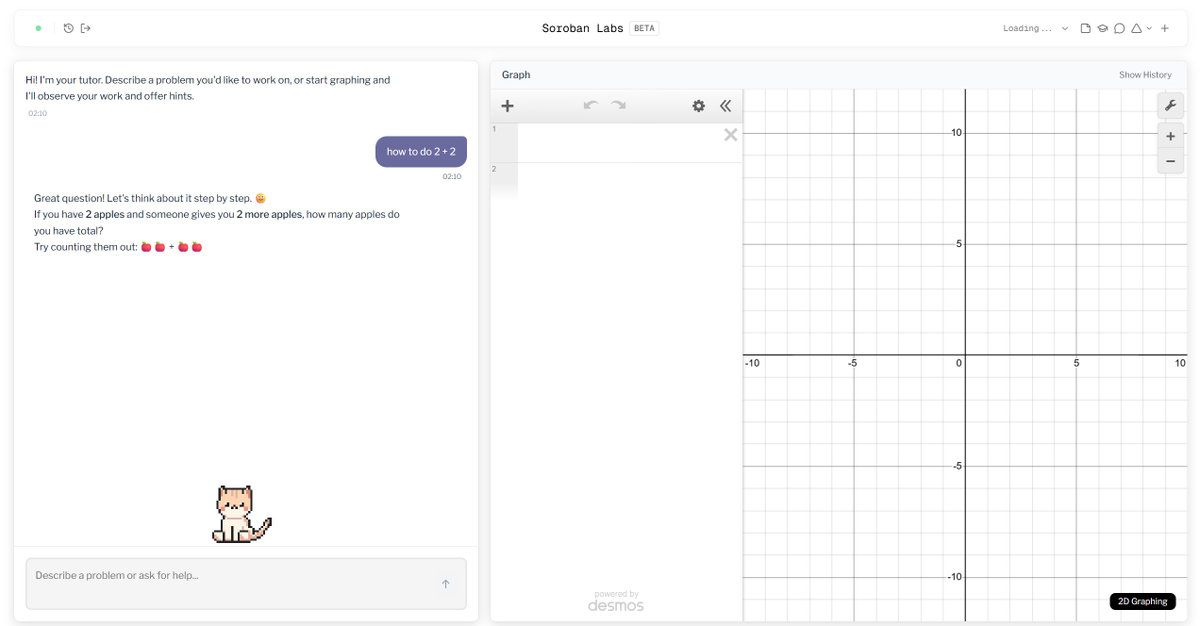Expand the chevron next to triangle icon

(x=1149, y=28)
